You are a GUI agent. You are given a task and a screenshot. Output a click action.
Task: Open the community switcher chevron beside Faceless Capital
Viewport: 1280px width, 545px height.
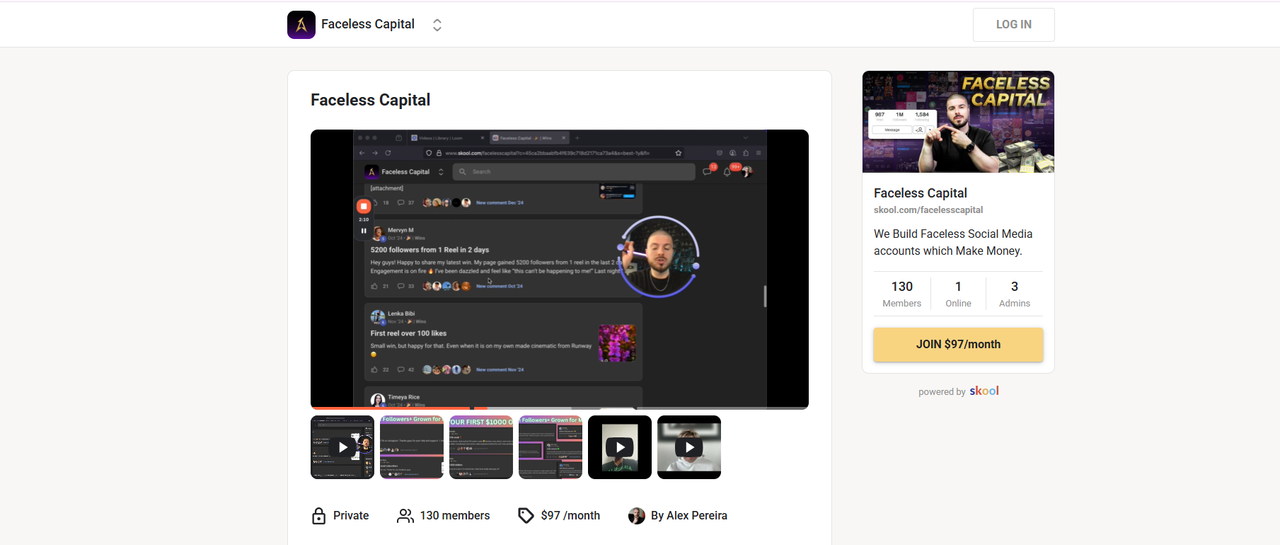pos(437,25)
